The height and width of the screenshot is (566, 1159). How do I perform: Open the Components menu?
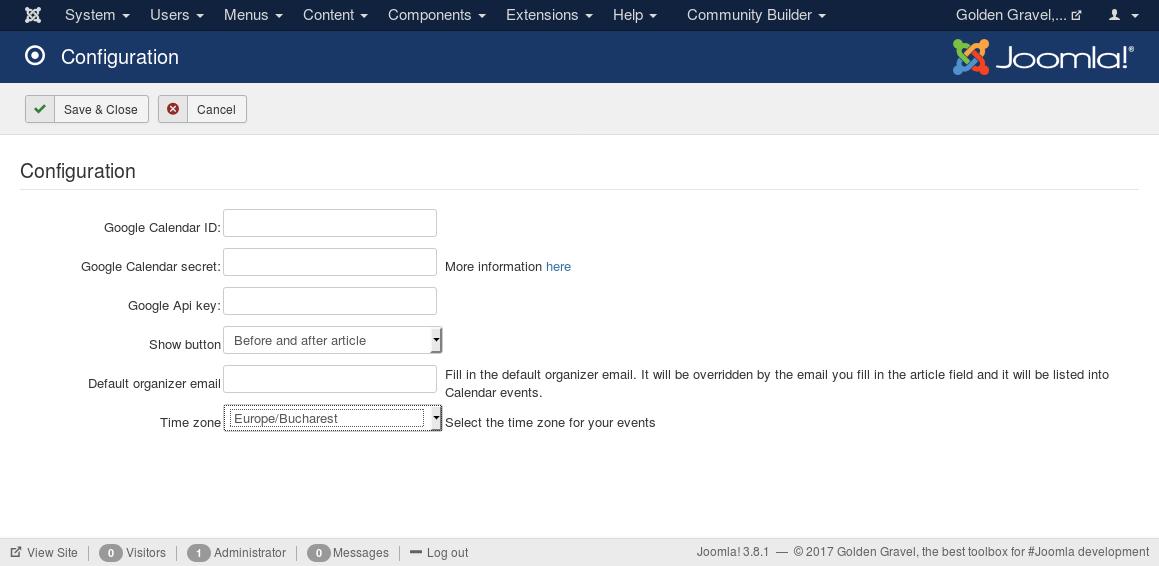coord(437,15)
